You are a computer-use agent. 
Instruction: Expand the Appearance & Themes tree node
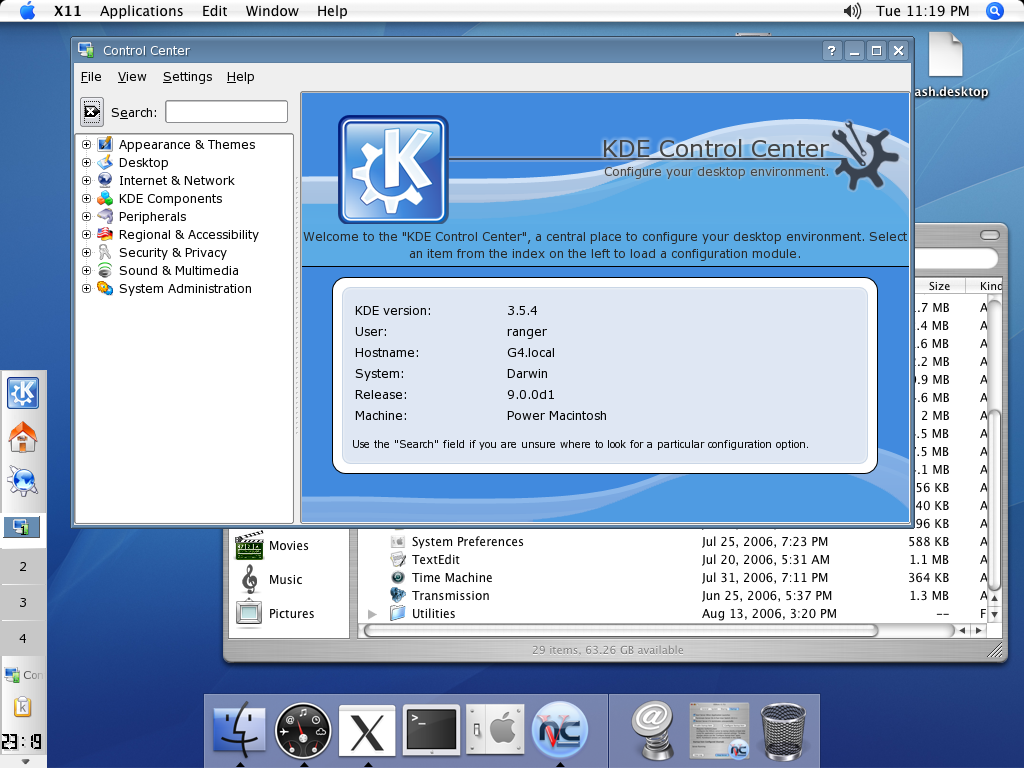(86, 144)
